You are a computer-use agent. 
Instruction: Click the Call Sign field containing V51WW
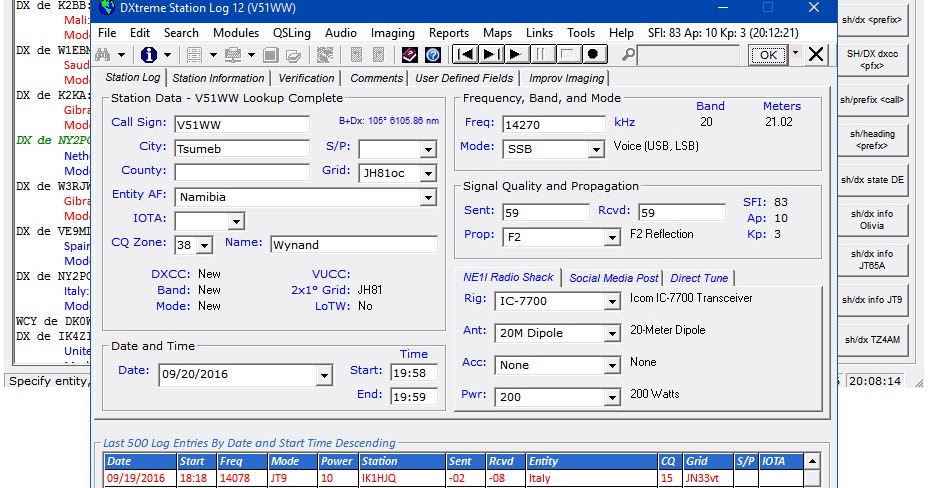(241, 125)
